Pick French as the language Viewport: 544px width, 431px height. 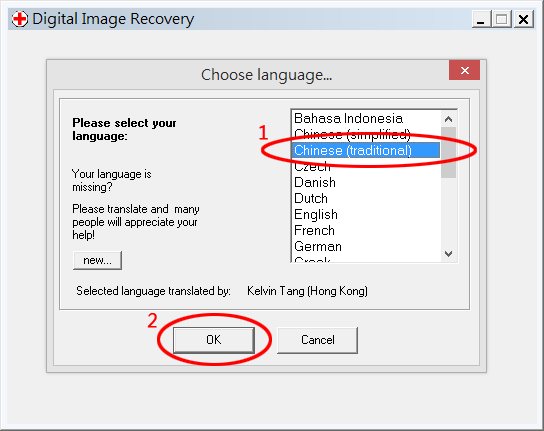pos(366,230)
